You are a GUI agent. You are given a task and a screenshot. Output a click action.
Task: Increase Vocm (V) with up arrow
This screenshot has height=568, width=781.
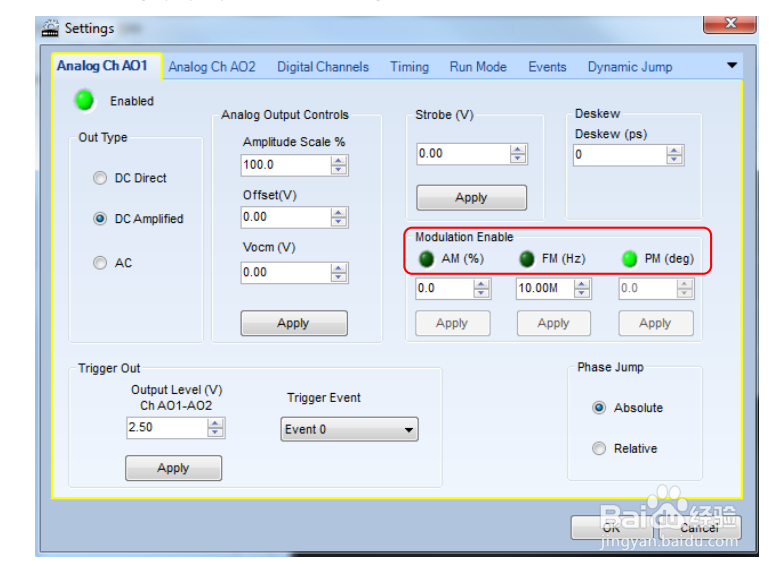339,268
